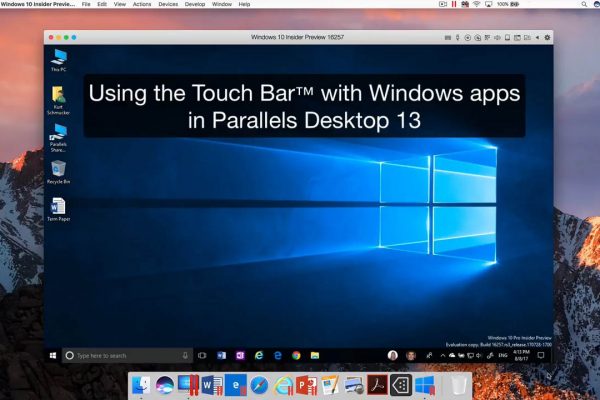Viewport: 600px width, 400px height.
Task: Select the Parallels Shared Folders icon
Action: [58, 138]
